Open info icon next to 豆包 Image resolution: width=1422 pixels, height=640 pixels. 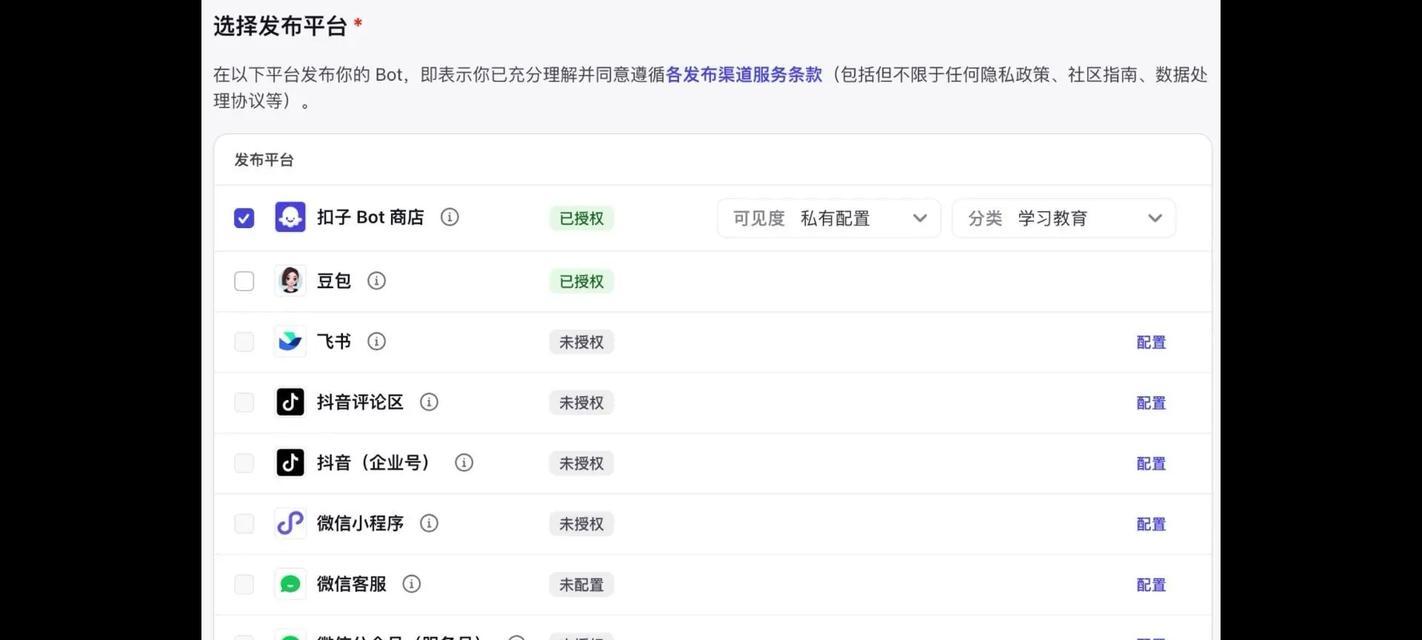(x=377, y=281)
